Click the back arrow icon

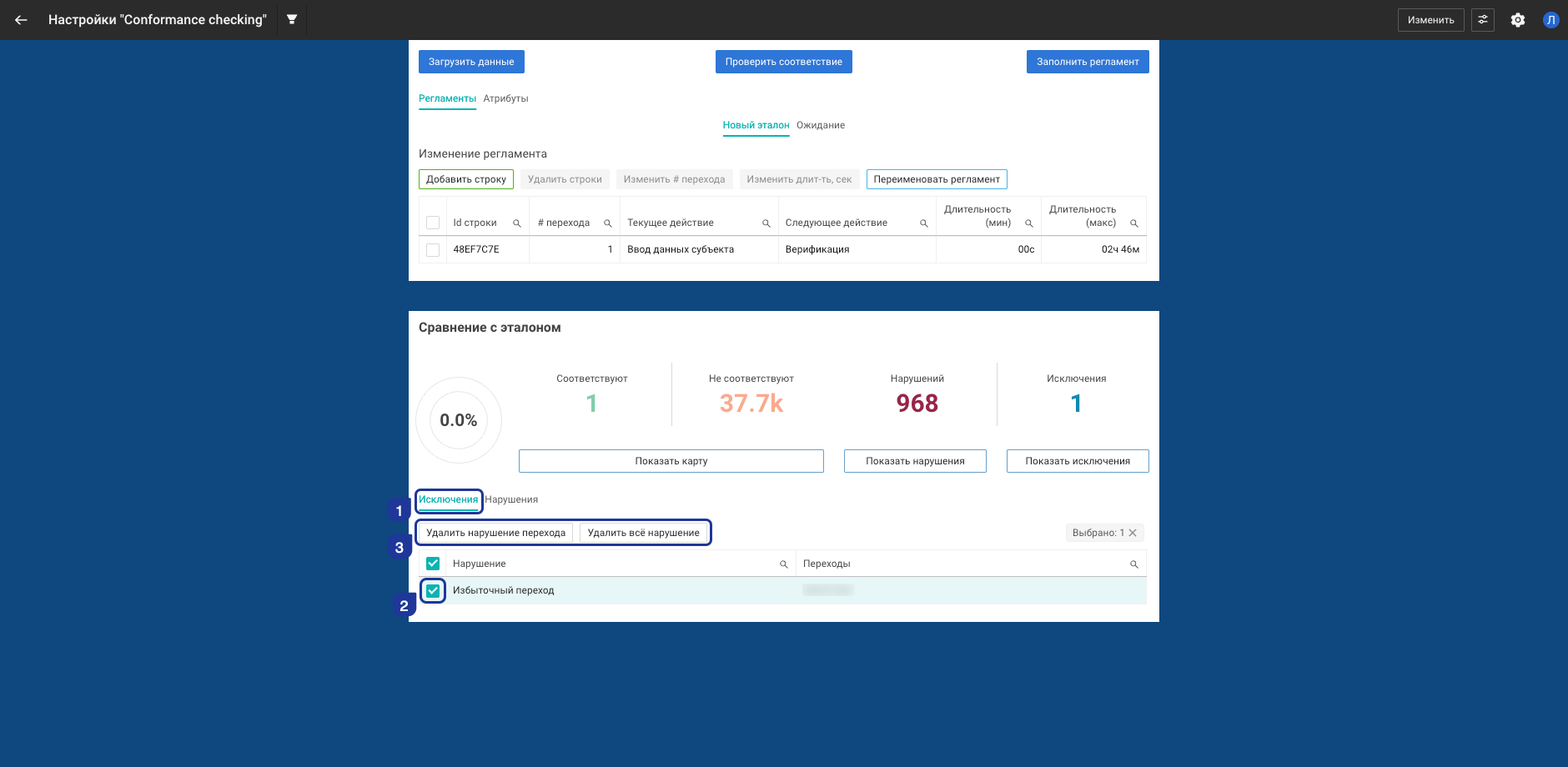click(21, 20)
